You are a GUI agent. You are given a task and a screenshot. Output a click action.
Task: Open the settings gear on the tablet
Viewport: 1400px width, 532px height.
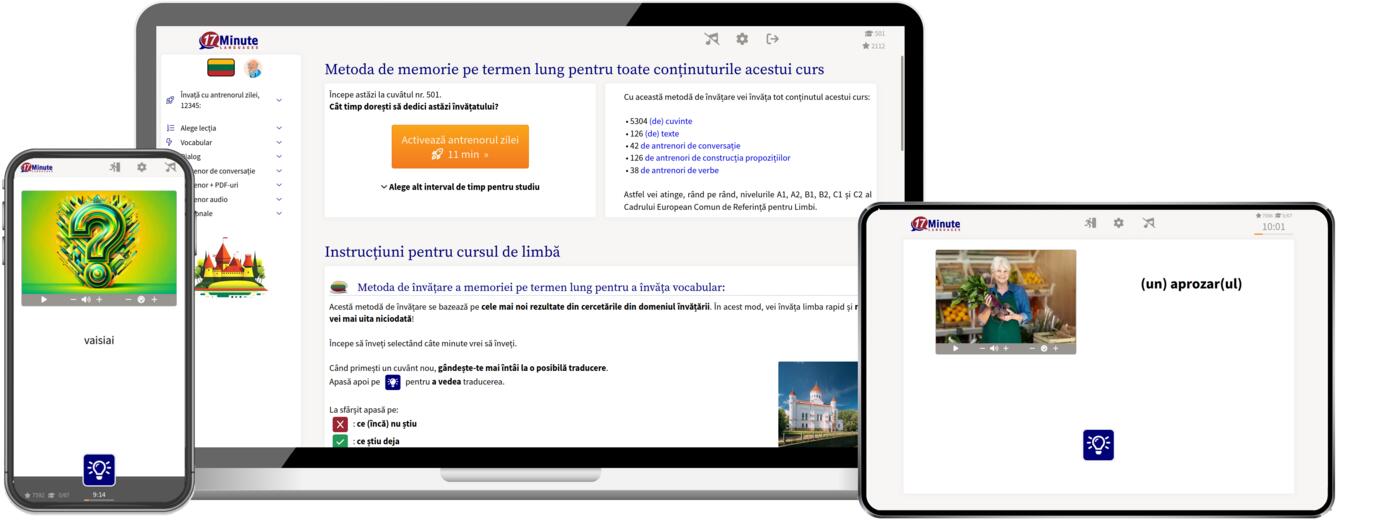1119,223
